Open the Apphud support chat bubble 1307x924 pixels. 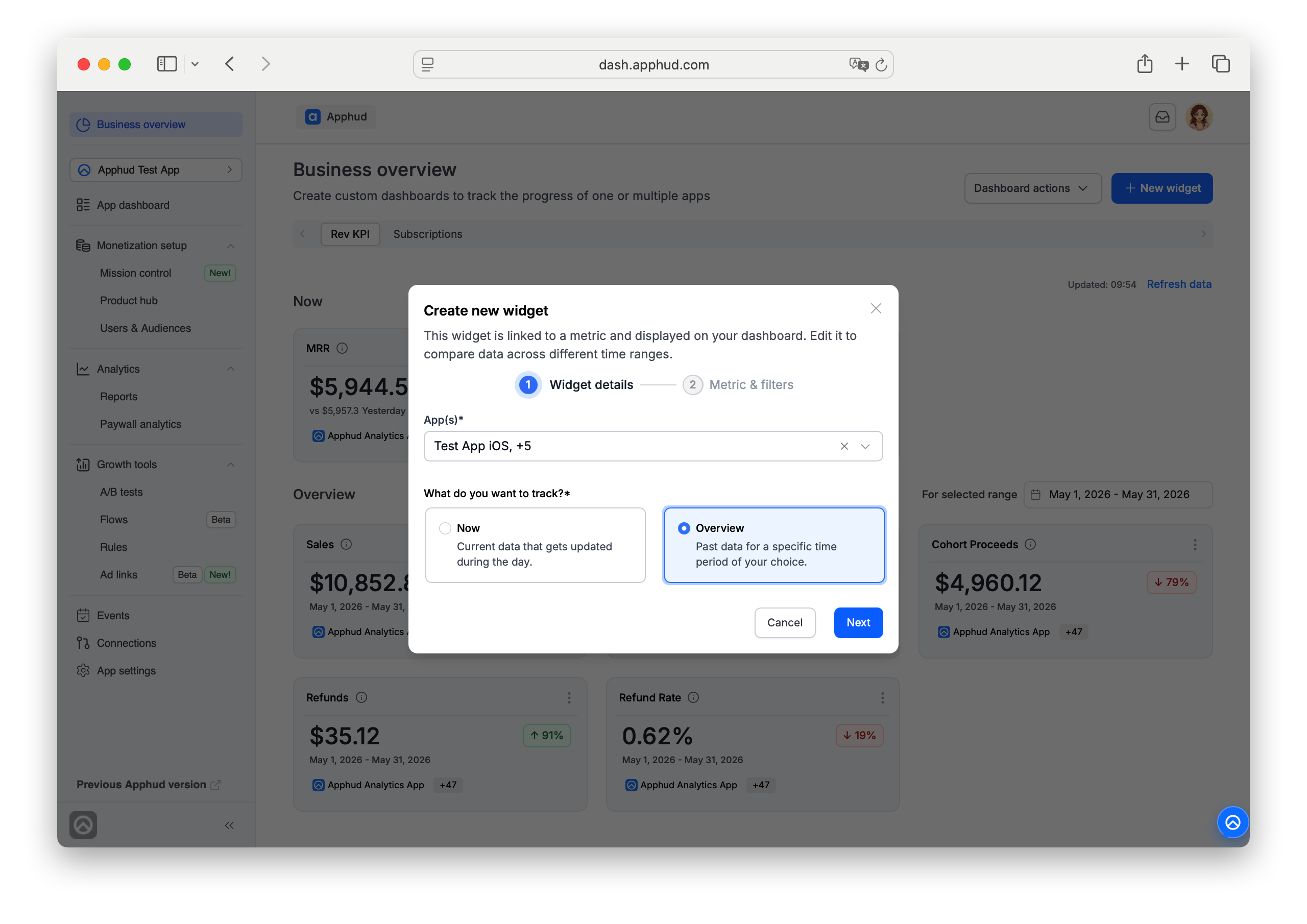[x=1232, y=822]
